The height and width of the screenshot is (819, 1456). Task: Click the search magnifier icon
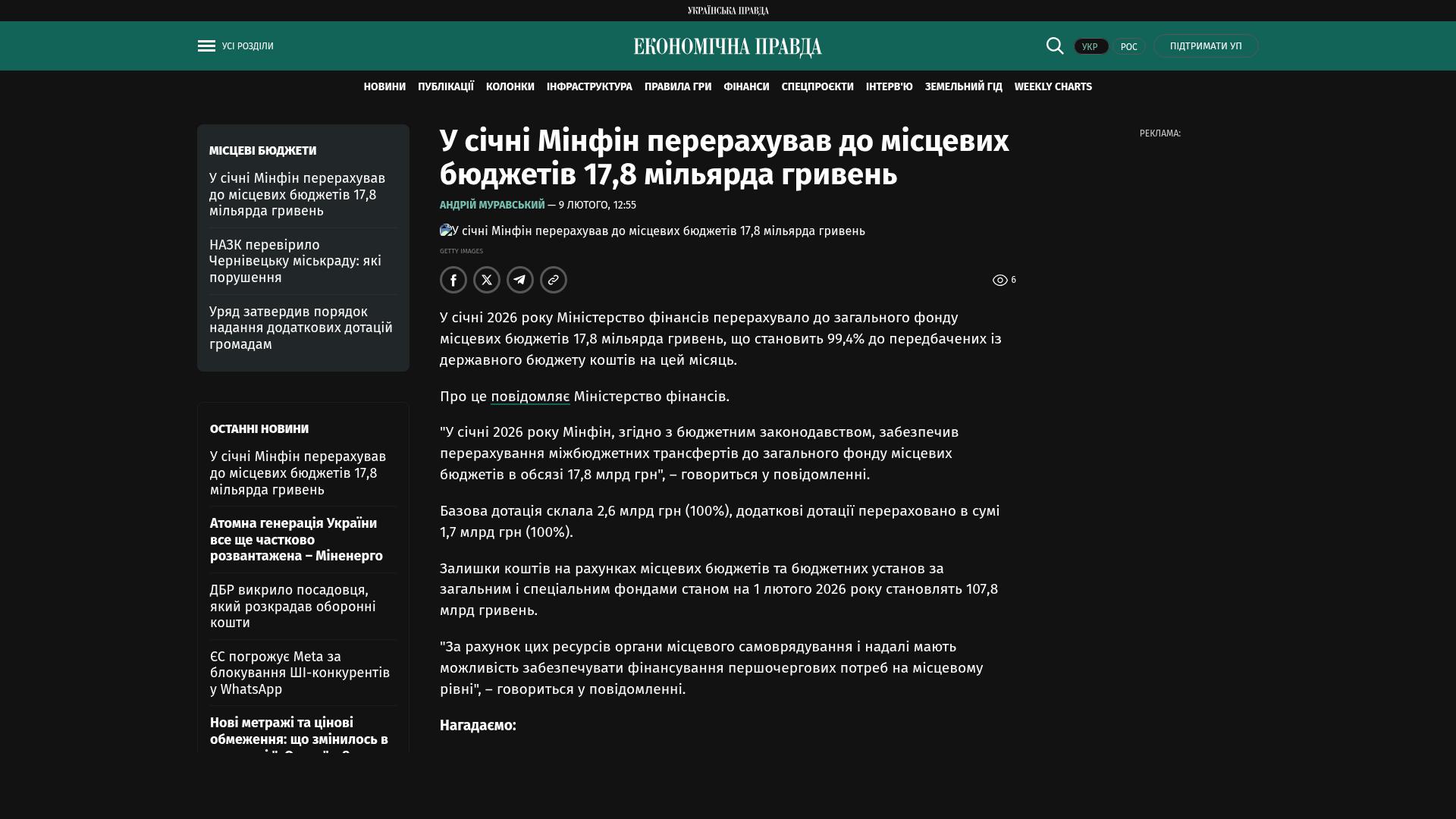point(1055,46)
